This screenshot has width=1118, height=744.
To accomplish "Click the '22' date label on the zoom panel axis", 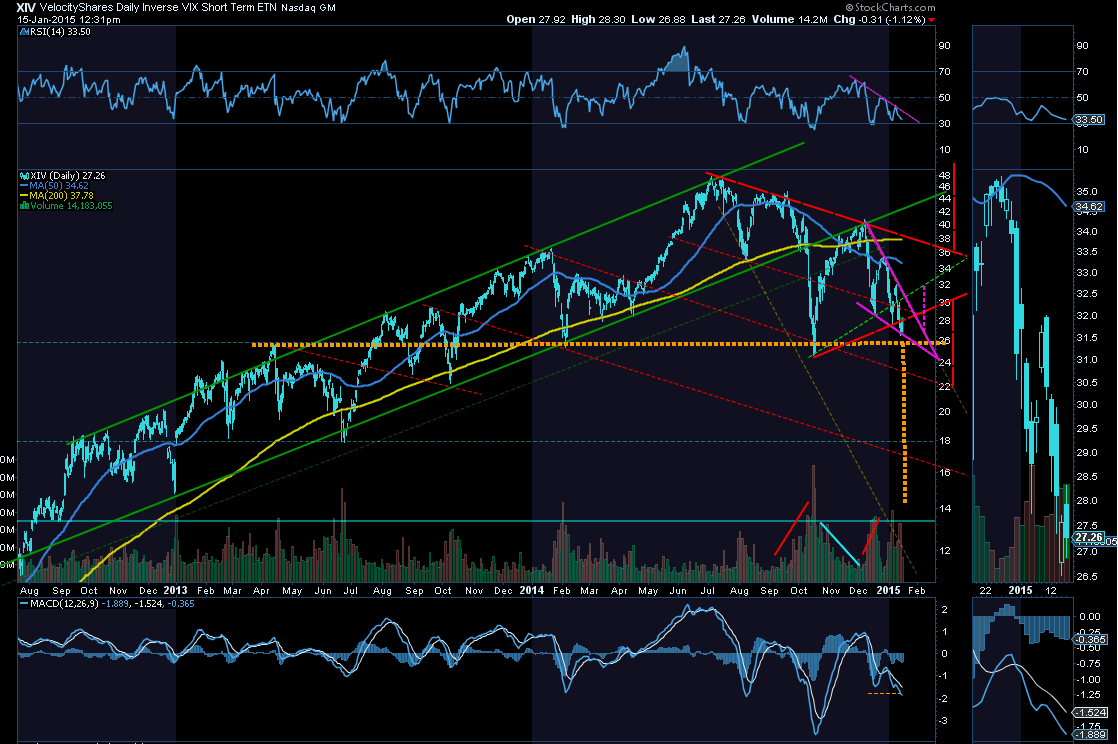I will (x=985, y=590).
